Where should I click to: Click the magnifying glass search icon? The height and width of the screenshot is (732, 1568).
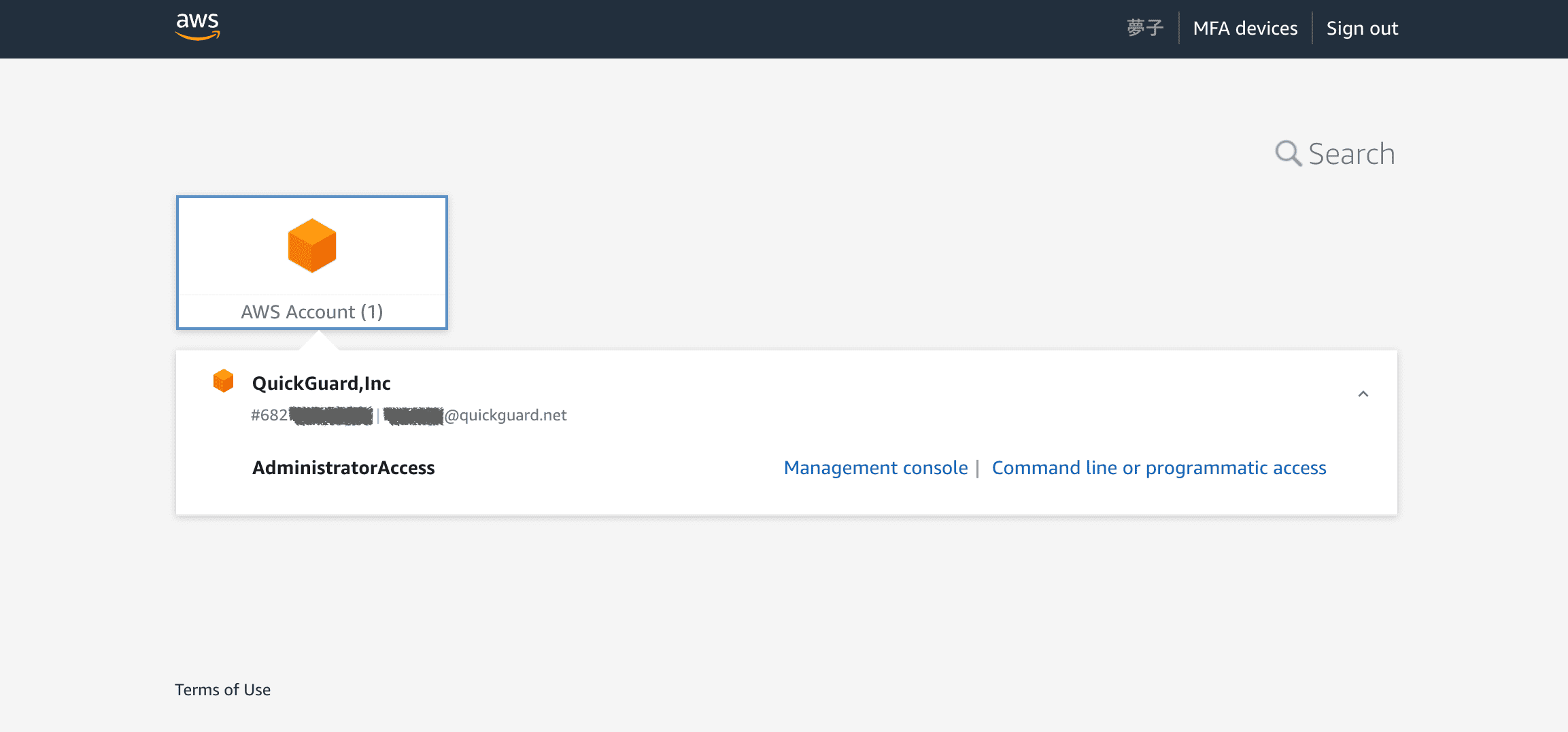tap(1288, 154)
